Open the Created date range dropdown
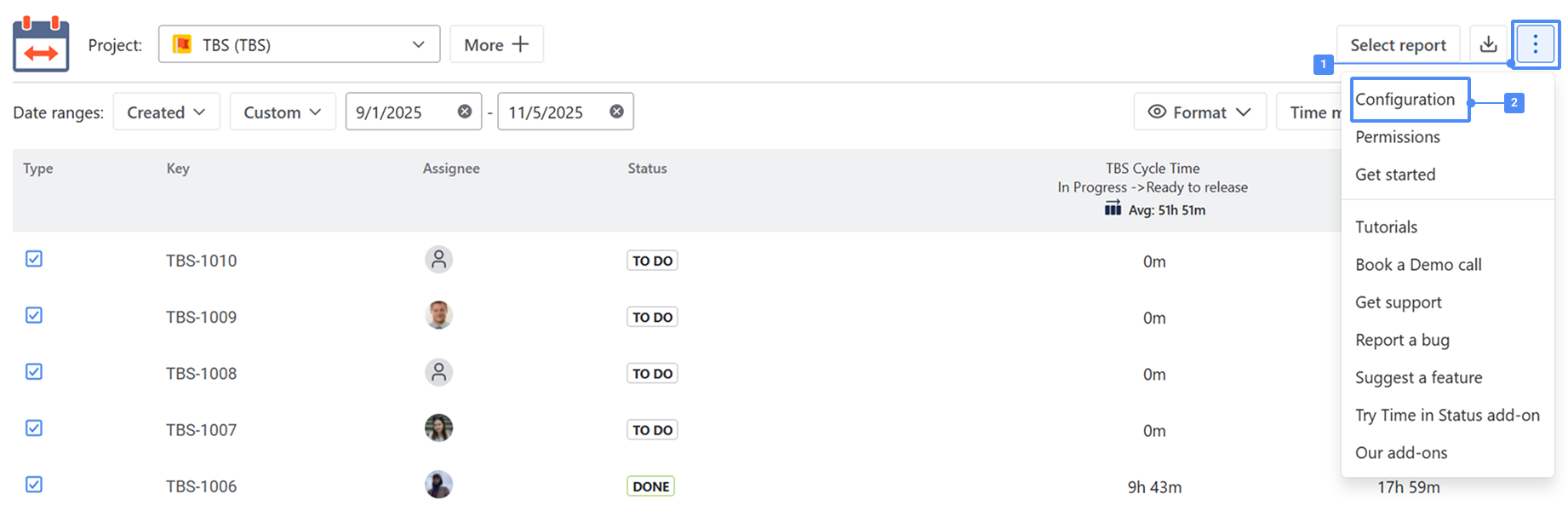The image size is (1568, 511). click(x=166, y=112)
